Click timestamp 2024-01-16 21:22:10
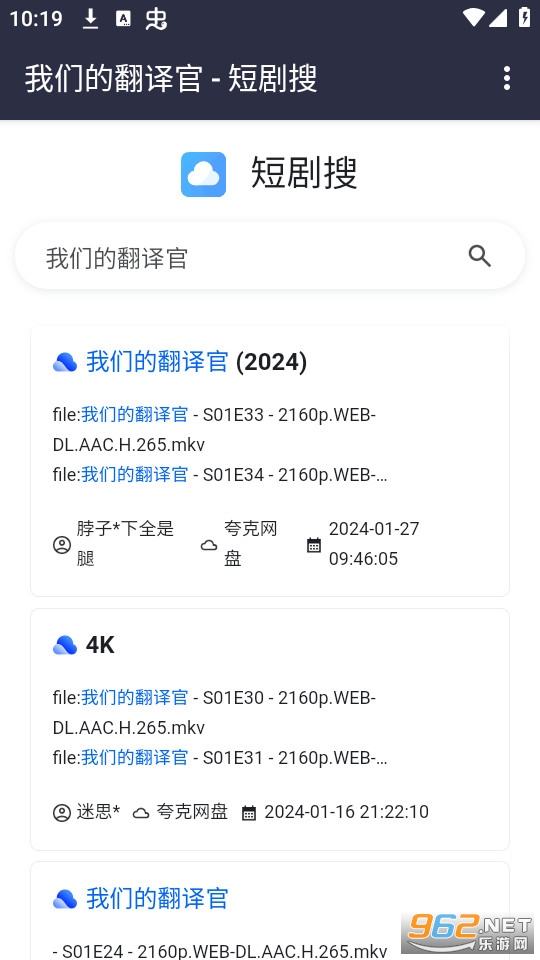 [x=347, y=812]
